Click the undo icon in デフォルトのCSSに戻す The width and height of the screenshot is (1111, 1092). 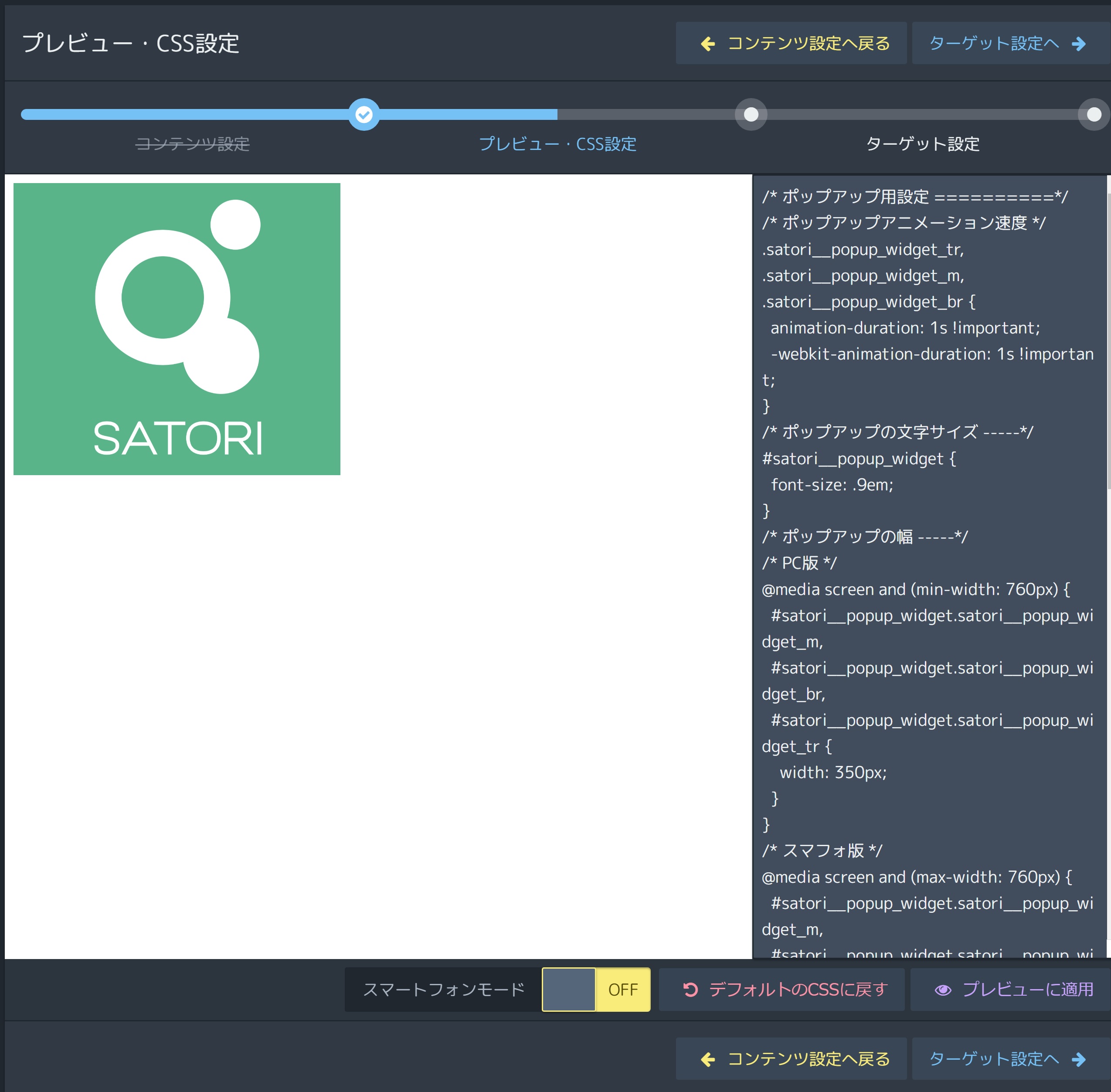click(x=690, y=990)
